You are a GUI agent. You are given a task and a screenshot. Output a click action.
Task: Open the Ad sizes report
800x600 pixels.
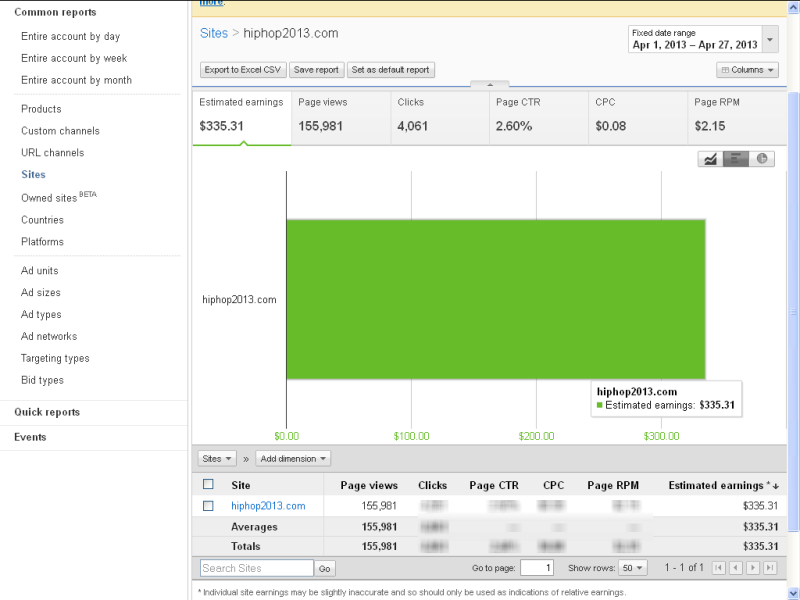click(x=41, y=292)
